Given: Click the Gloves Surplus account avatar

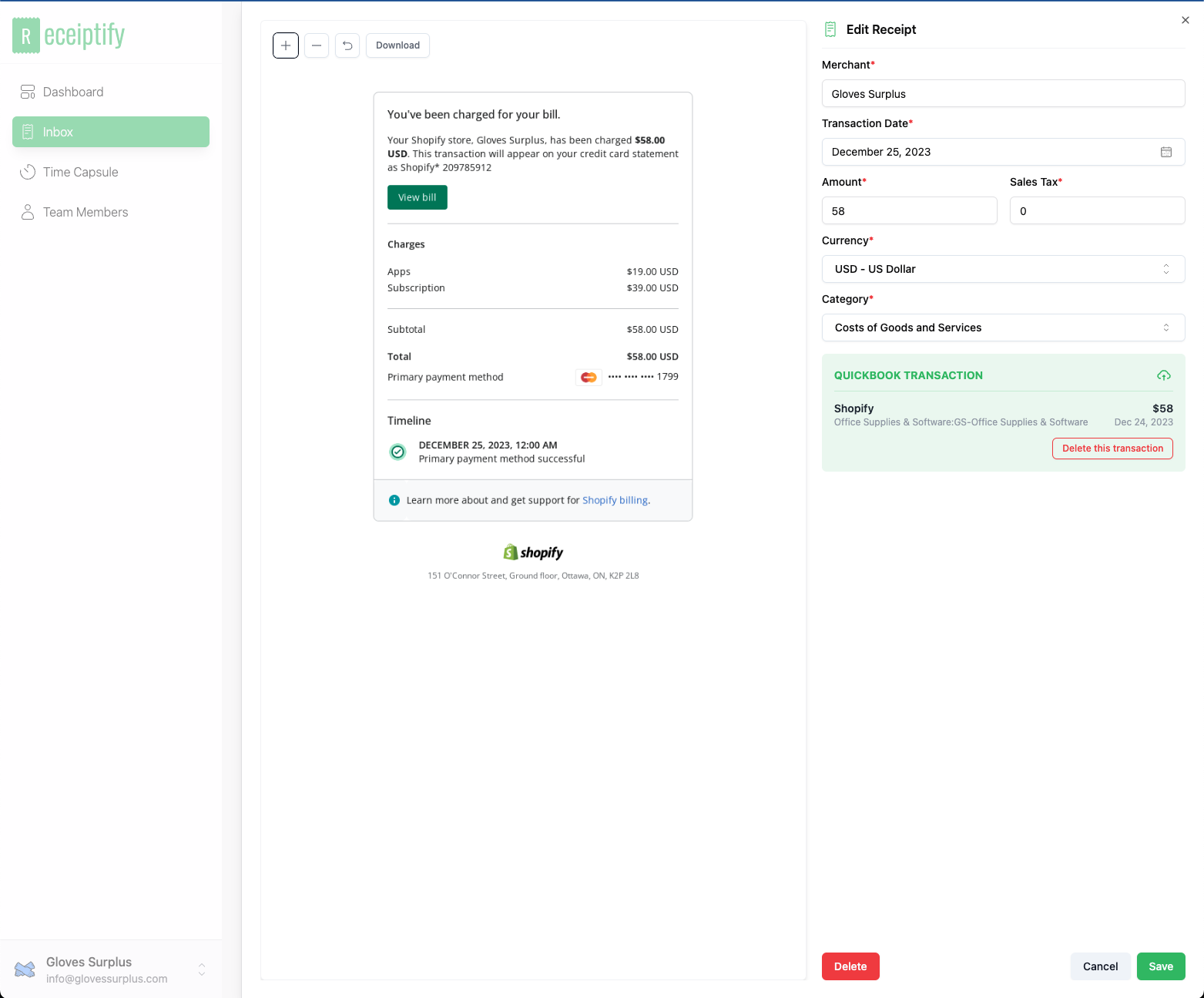Looking at the screenshot, I should pyautogui.click(x=25, y=969).
